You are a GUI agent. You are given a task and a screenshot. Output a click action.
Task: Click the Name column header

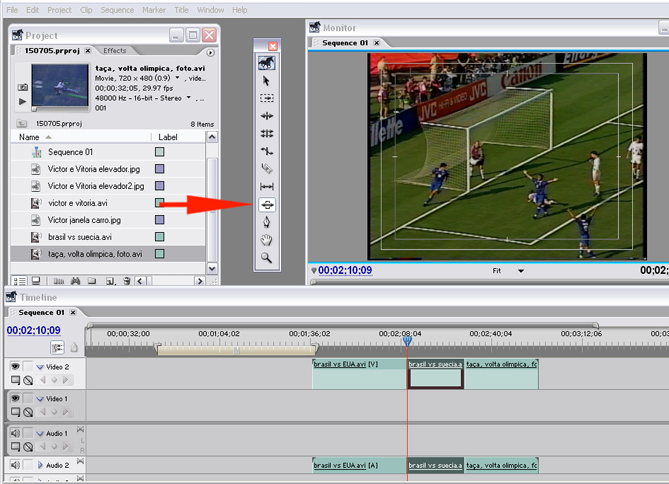coord(30,137)
